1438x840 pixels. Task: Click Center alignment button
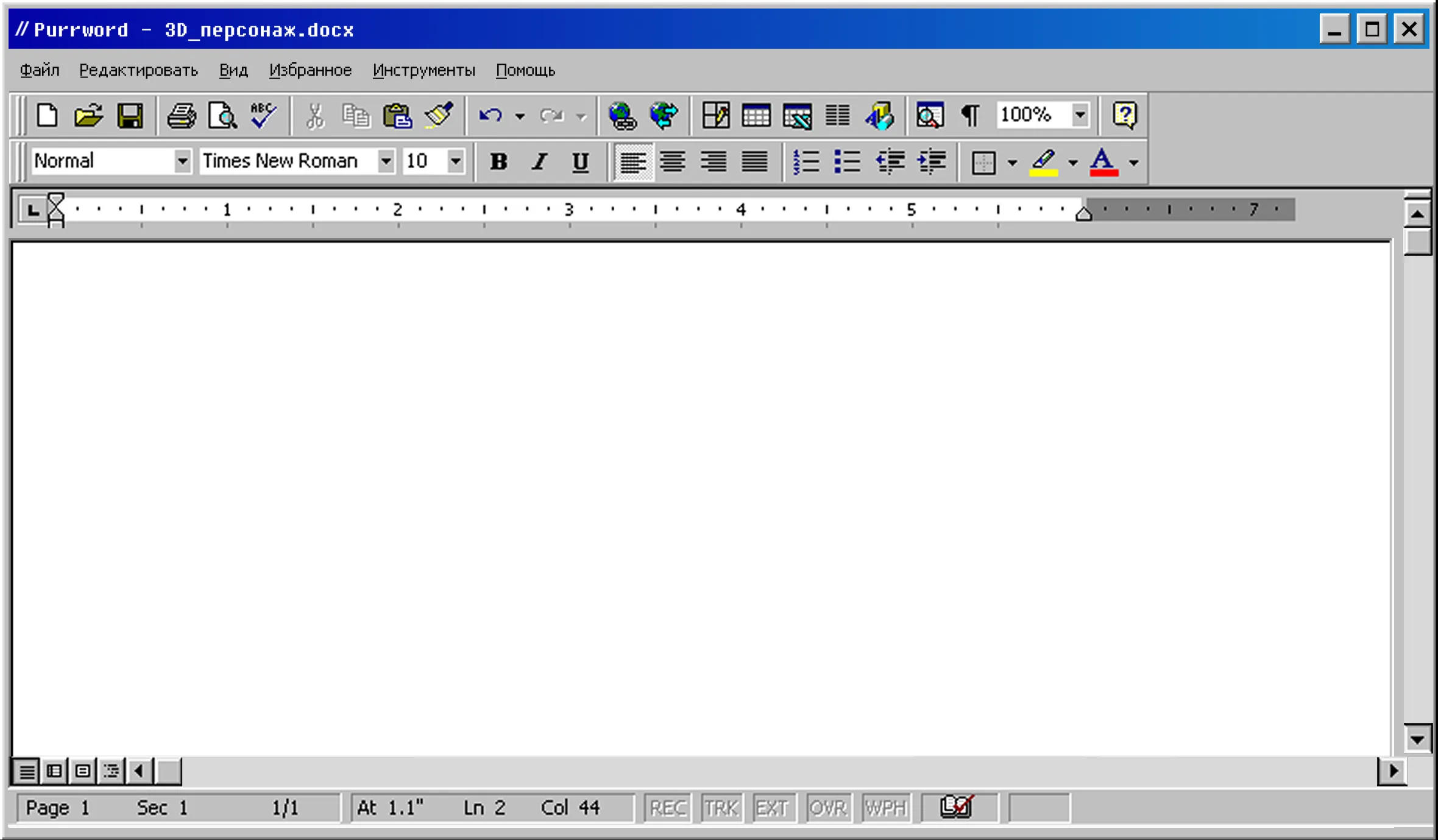tap(673, 161)
